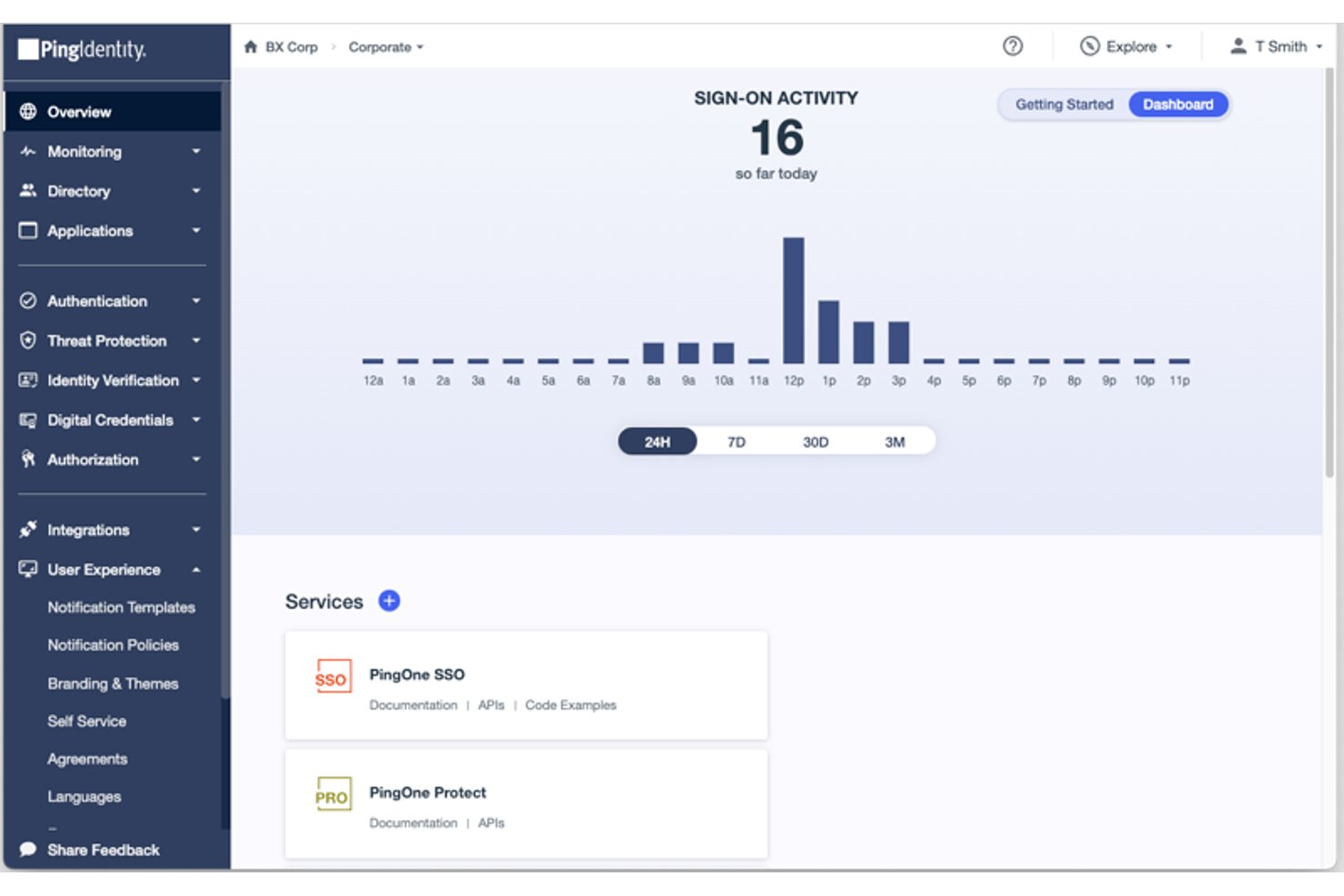This screenshot has height=896, width=1344.
Task: Expand the Digital Credentials menu arrow
Action: pyautogui.click(x=196, y=420)
